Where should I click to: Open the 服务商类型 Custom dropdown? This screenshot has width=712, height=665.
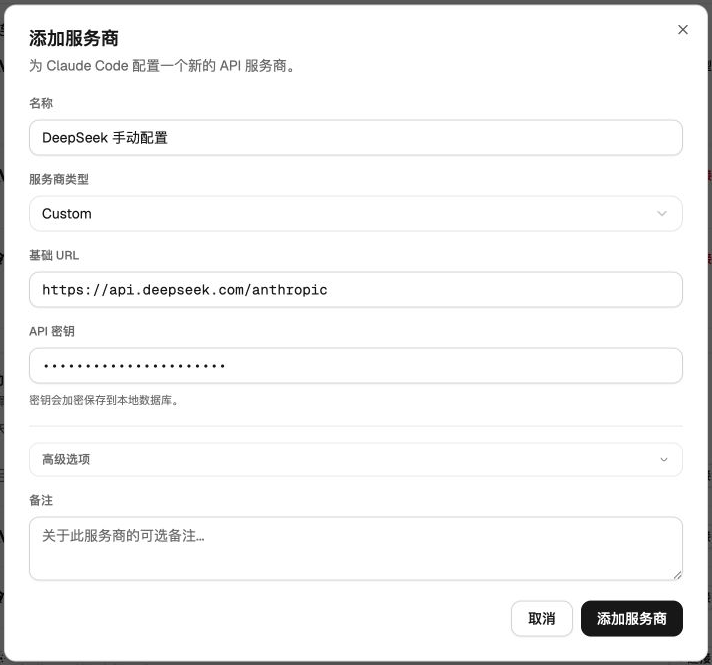(356, 213)
